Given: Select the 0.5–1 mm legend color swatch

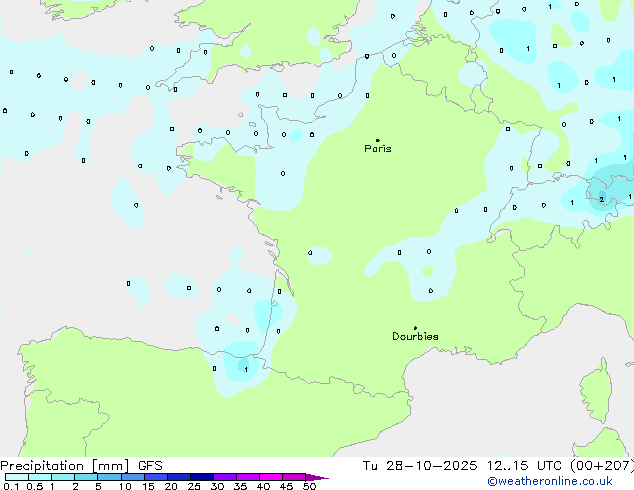Looking at the screenshot, I should (40, 477).
